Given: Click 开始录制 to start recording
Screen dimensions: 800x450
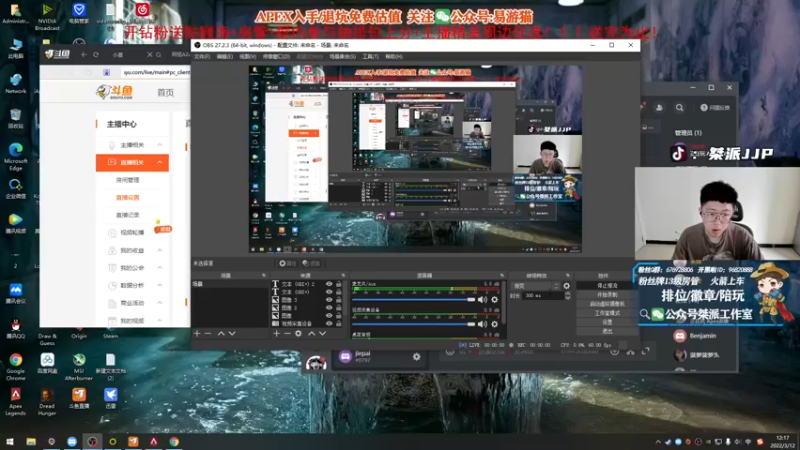Looking at the screenshot, I should click(x=607, y=295).
